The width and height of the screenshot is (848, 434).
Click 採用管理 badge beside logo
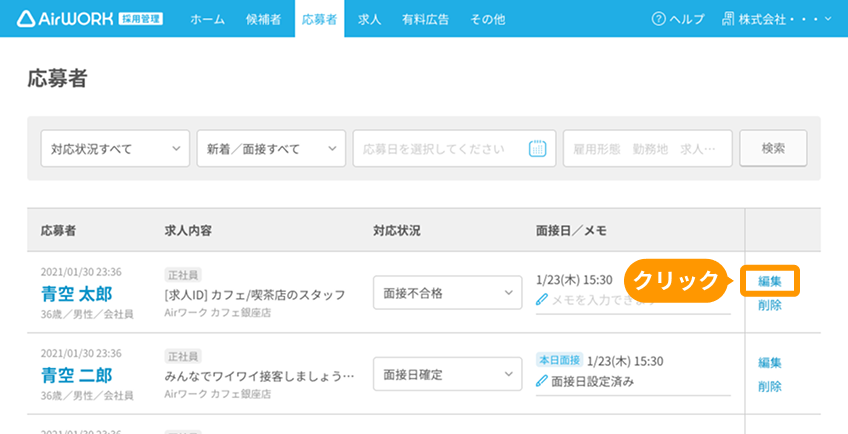[x=140, y=19]
